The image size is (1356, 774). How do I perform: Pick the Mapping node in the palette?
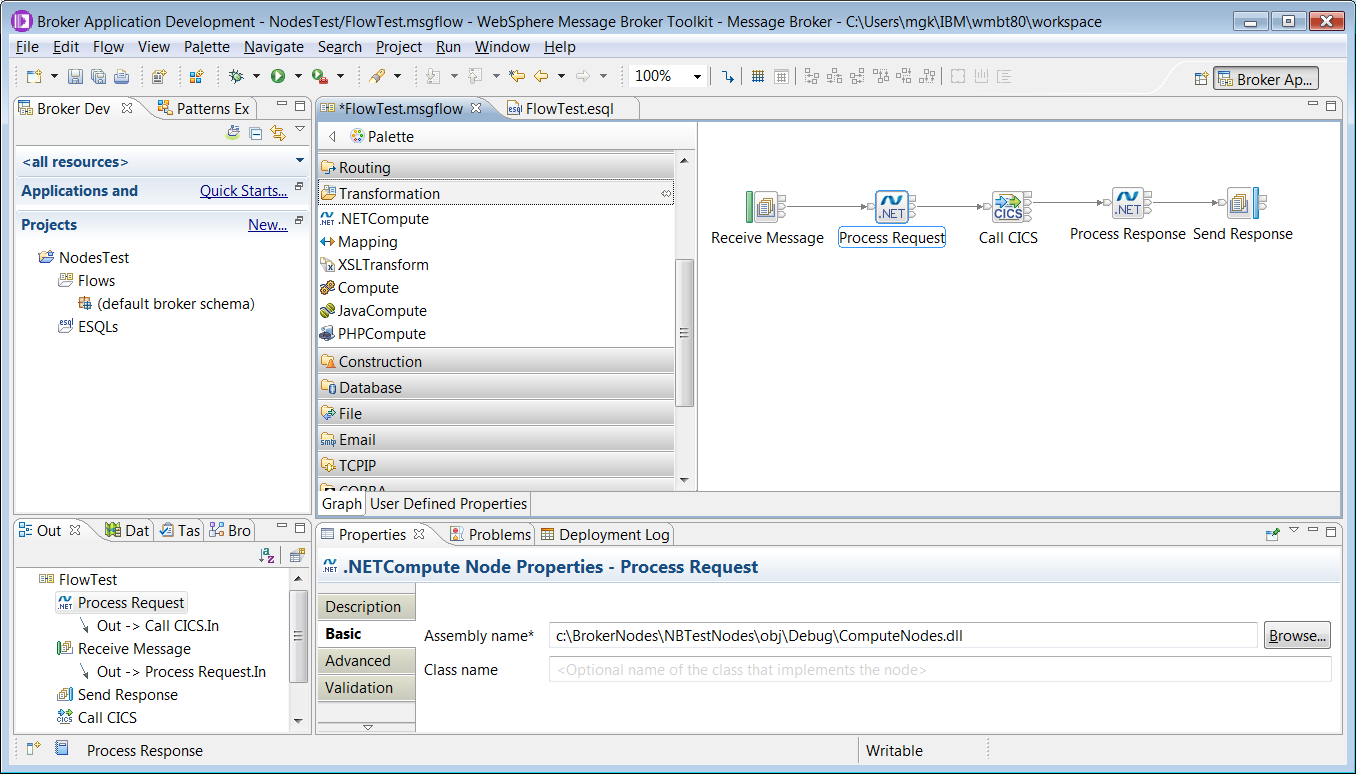pyautogui.click(x=359, y=242)
